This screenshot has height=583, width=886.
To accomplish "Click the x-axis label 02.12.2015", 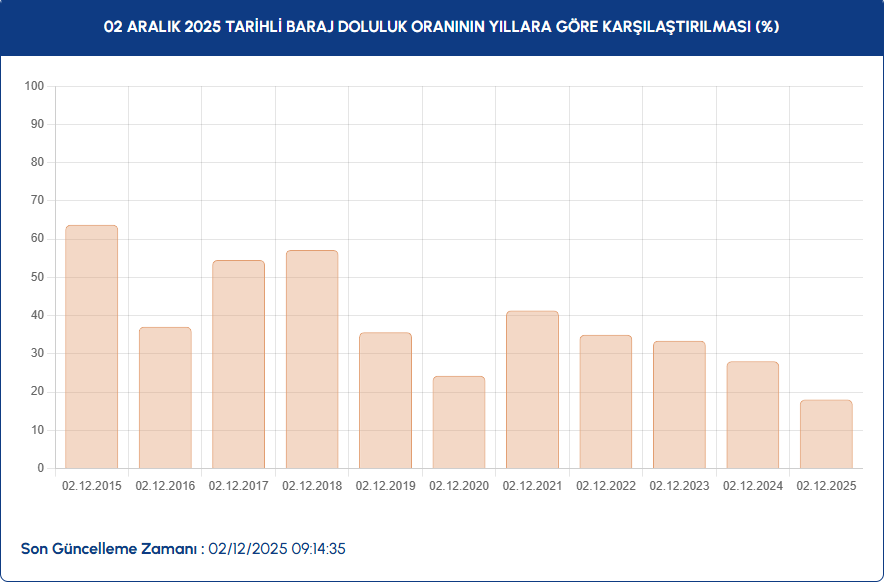I will [92, 486].
